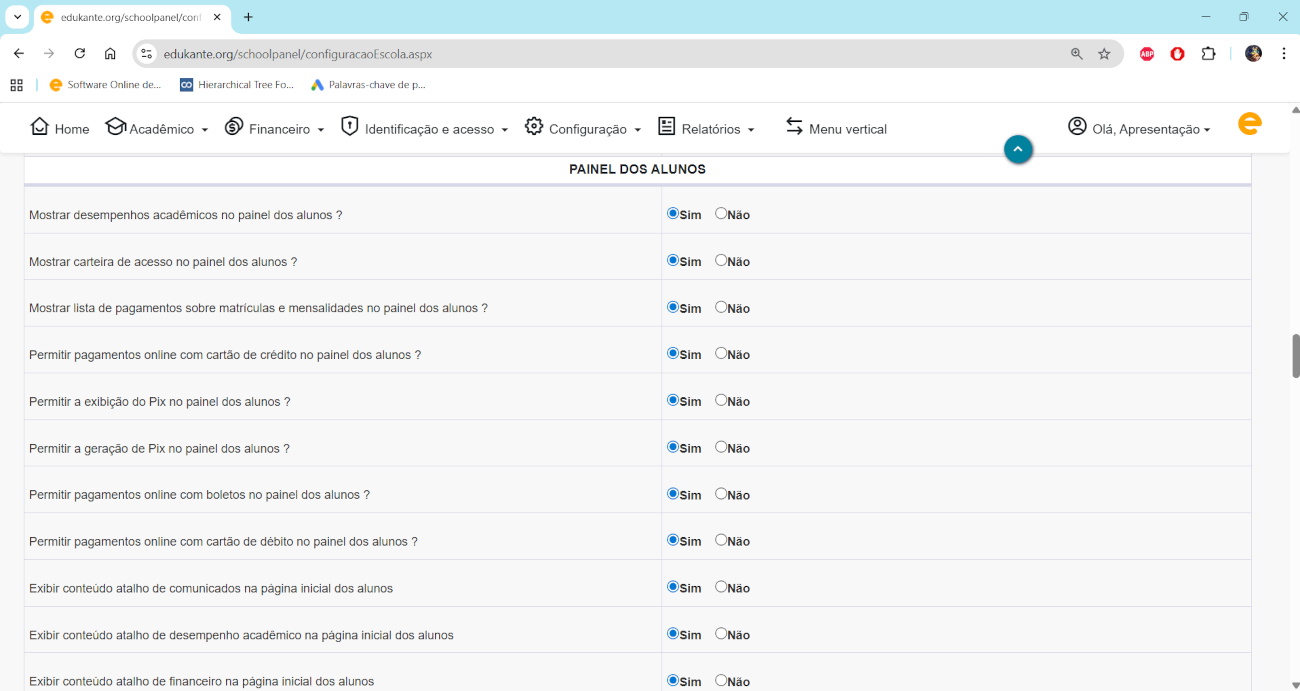The image size is (1300, 691).
Task: Expand the Olá, Apresentação user dropdown
Action: pyautogui.click(x=1140, y=129)
